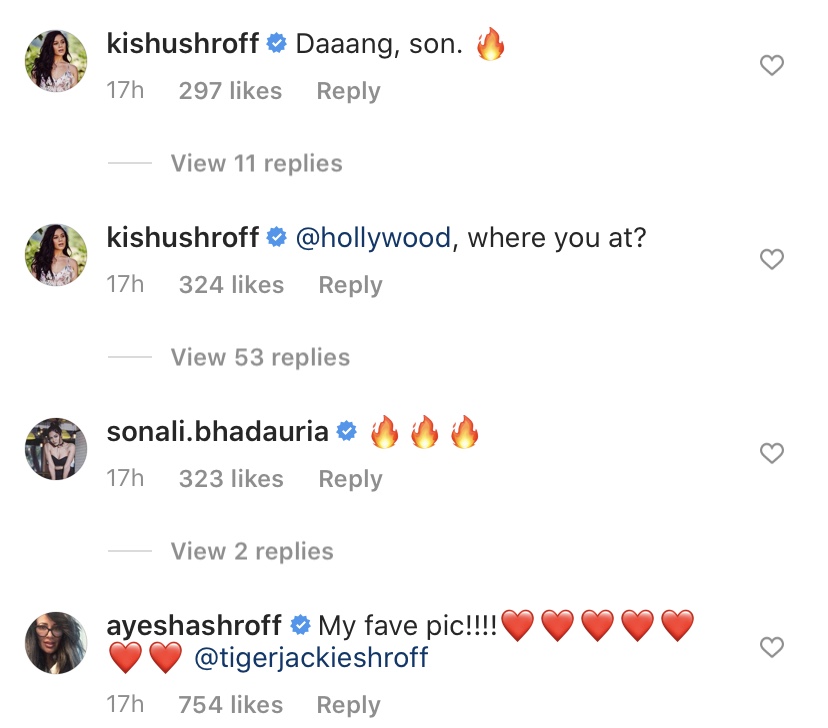
Task: Reply to ayeshashroff's "My fave pic" comment
Action: pyautogui.click(x=348, y=705)
